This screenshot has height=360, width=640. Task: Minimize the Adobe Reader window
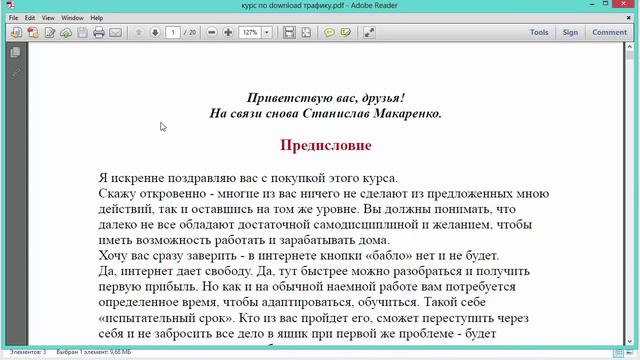pos(592,4)
